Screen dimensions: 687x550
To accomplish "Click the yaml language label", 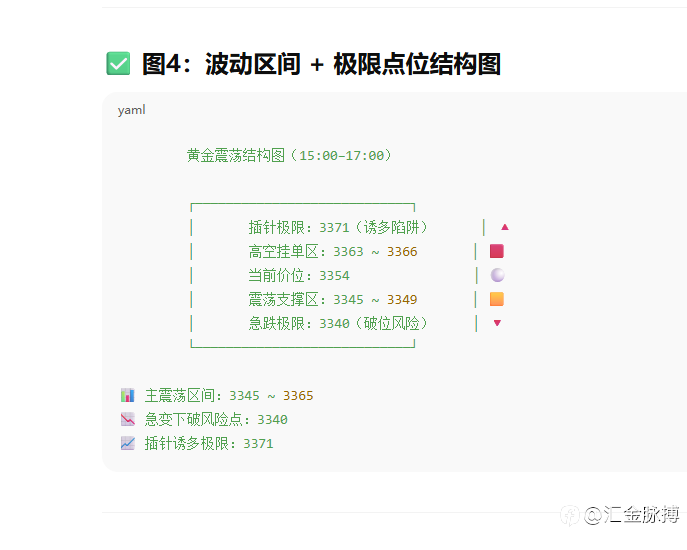I will [x=131, y=110].
